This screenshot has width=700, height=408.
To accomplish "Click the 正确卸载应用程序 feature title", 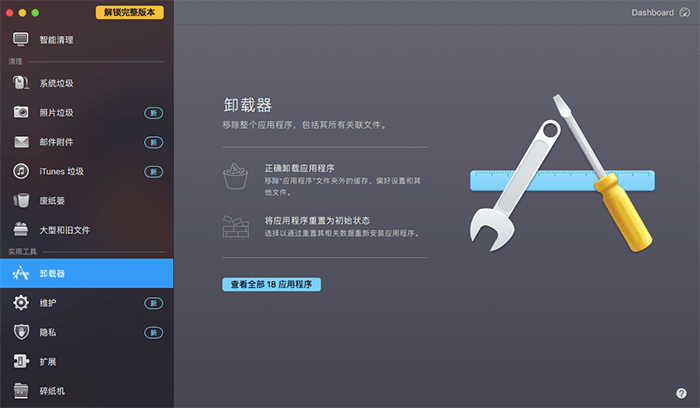I will (x=300, y=168).
